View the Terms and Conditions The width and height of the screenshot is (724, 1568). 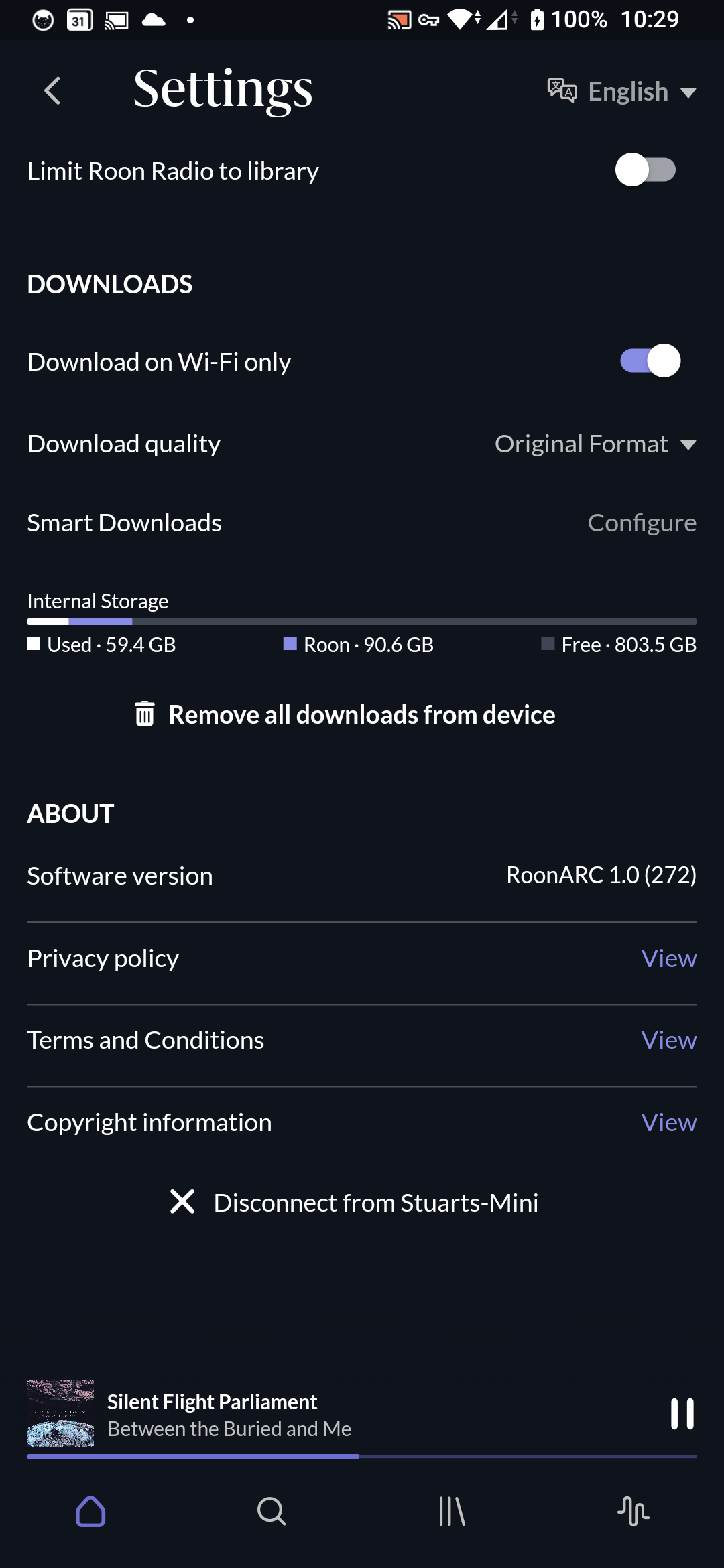(x=669, y=1040)
